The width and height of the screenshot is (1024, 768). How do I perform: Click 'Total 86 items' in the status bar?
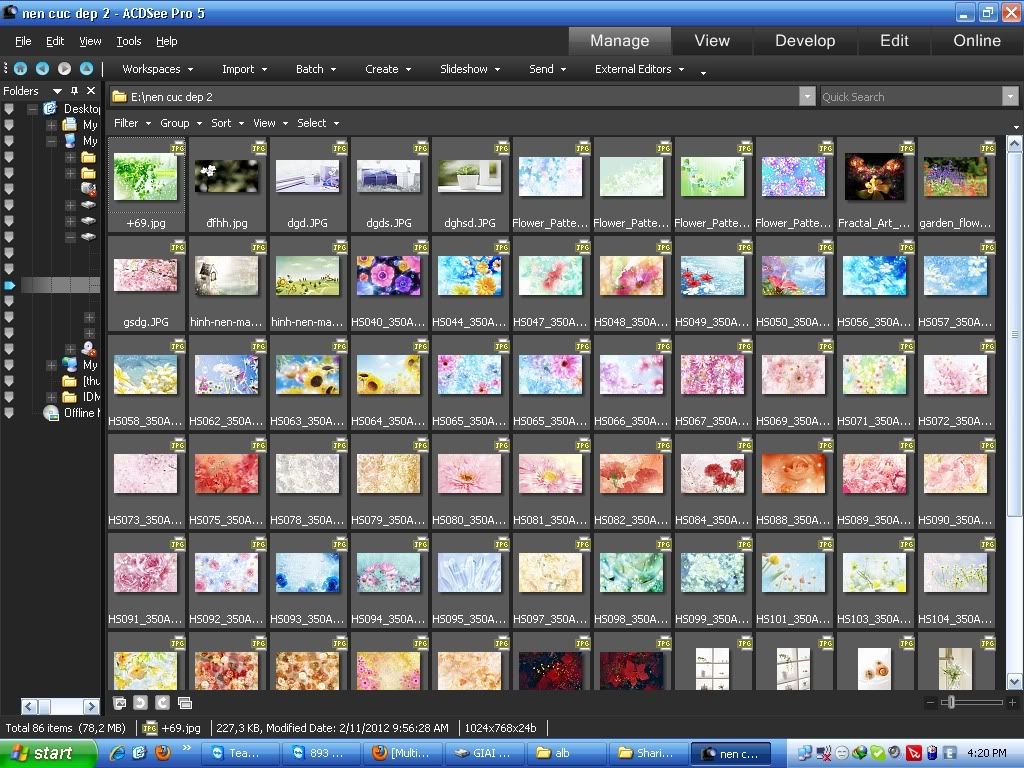pyautogui.click(x=39, y=728)
